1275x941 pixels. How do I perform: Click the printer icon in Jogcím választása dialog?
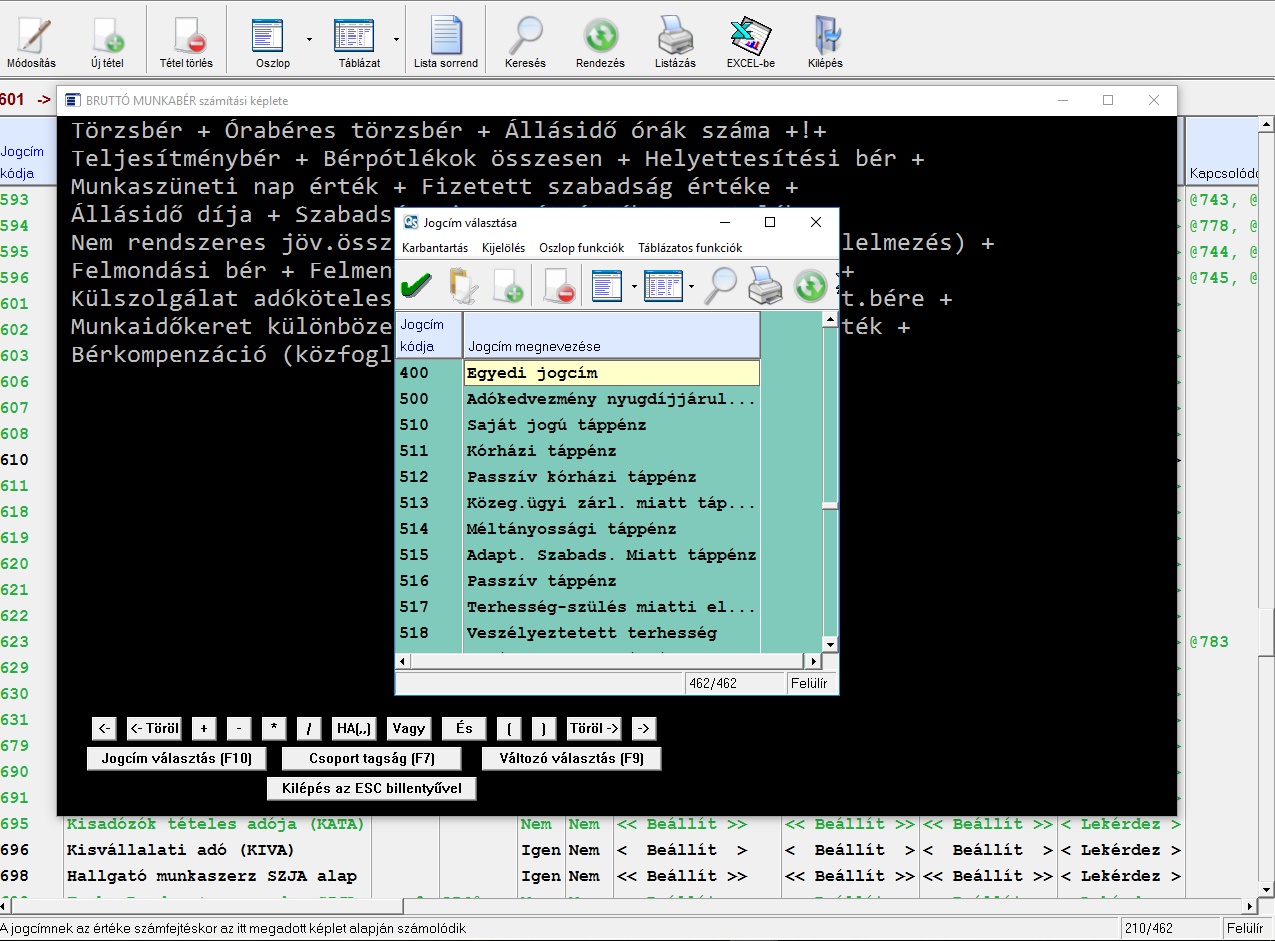(765, 287)
